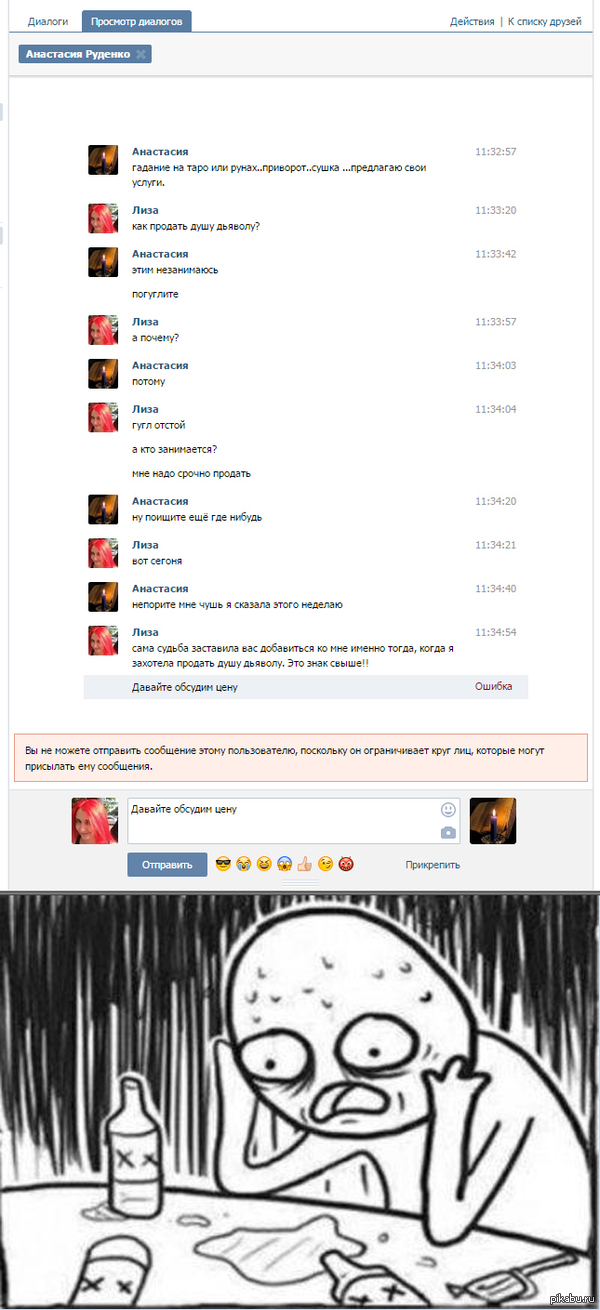Open the Прикрепить attachment menu

tap(433, 865)
